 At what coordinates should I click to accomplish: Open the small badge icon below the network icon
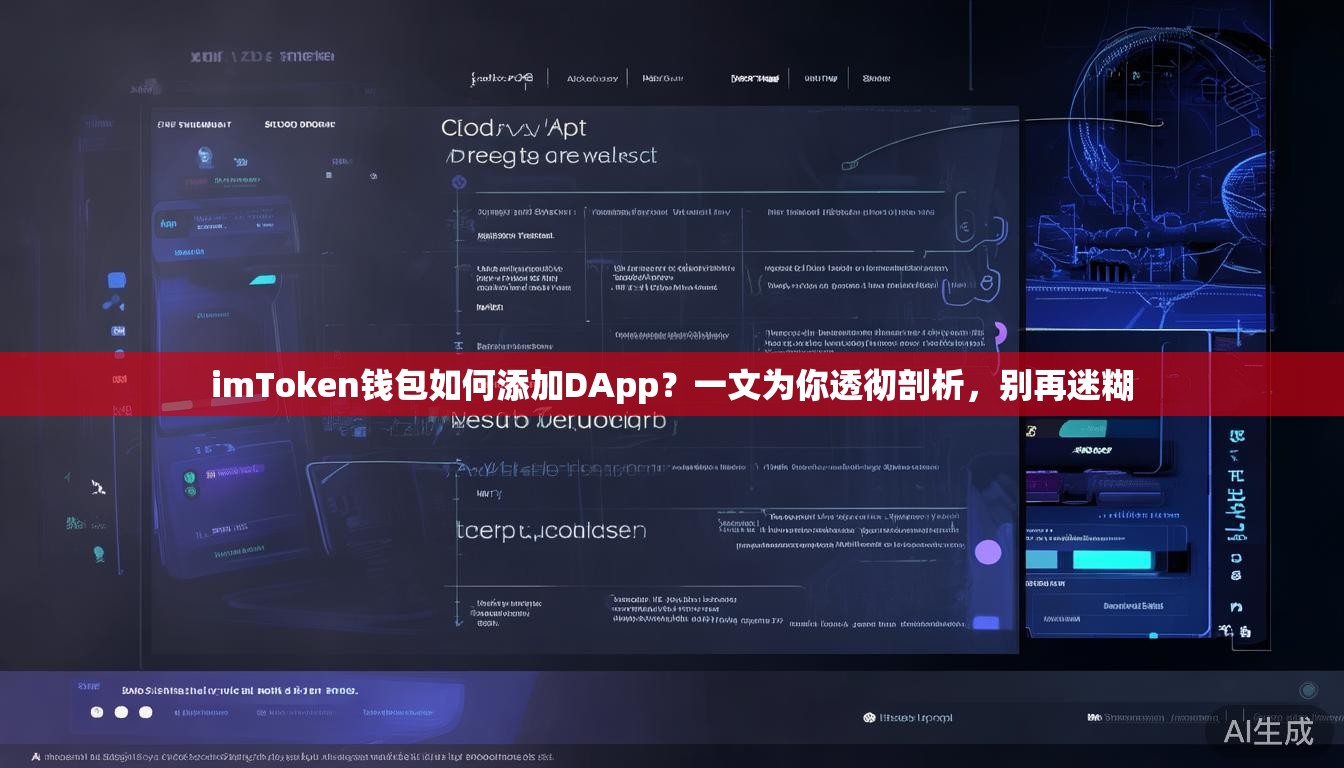pos(117,329)
